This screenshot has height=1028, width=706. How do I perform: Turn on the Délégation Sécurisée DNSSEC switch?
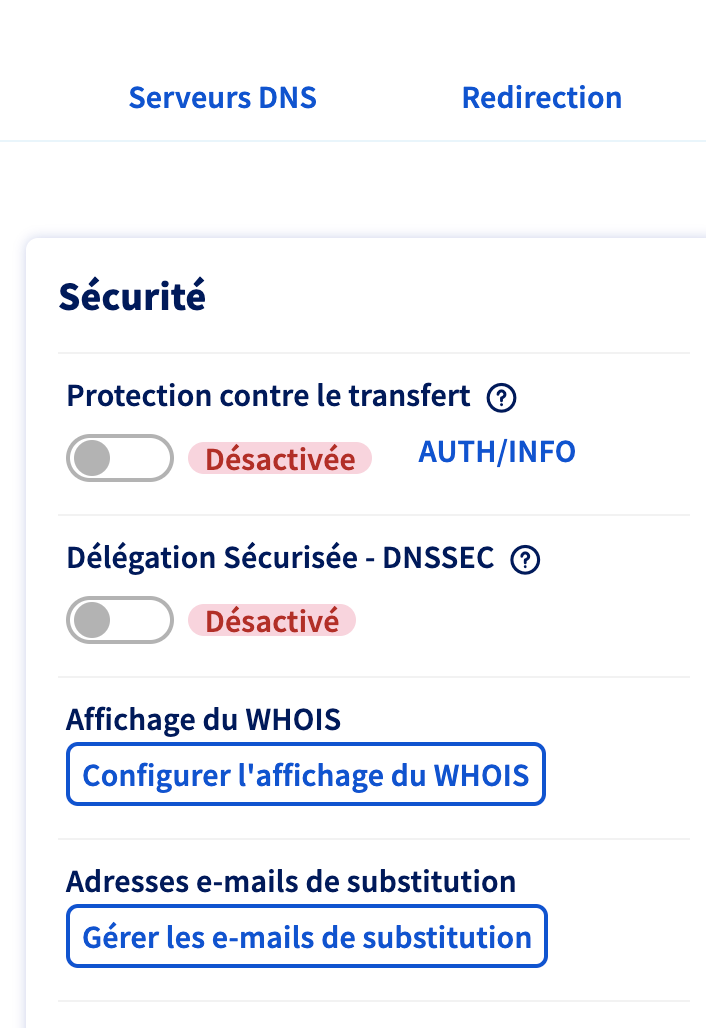pyautogui.click(x=120, y=620)
